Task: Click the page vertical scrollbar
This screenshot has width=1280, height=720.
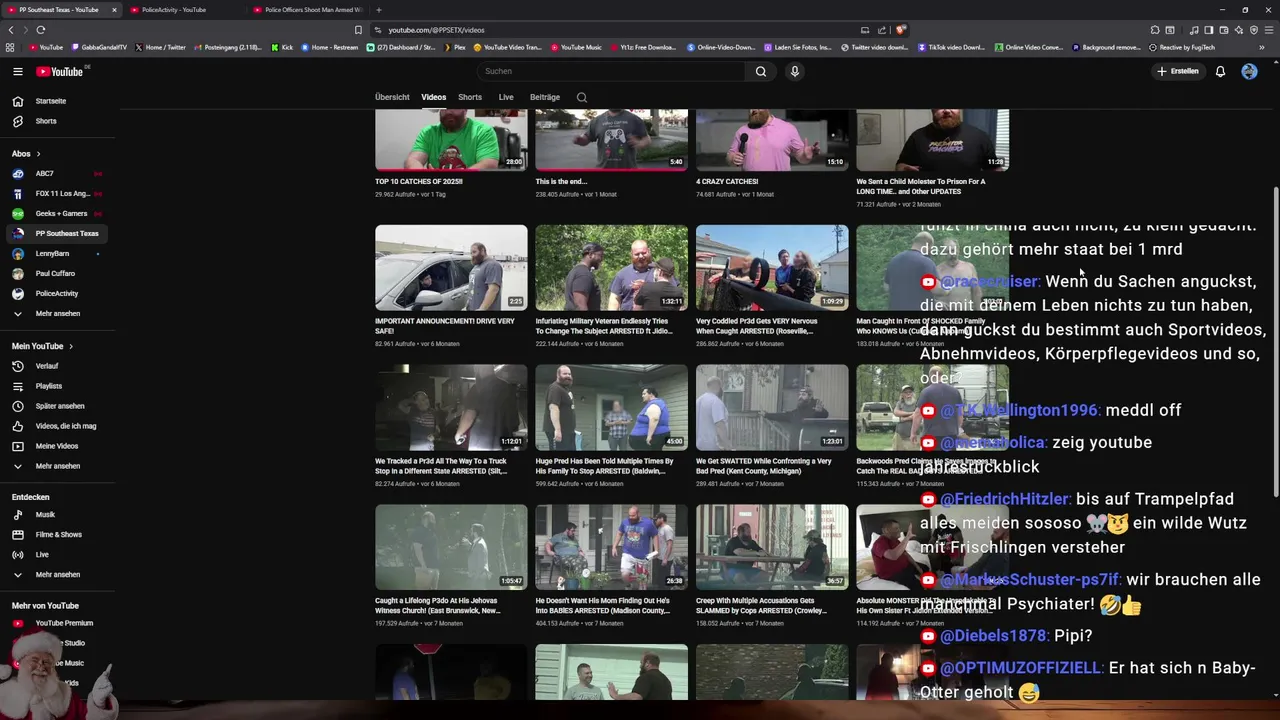Action: [1275, 340]
